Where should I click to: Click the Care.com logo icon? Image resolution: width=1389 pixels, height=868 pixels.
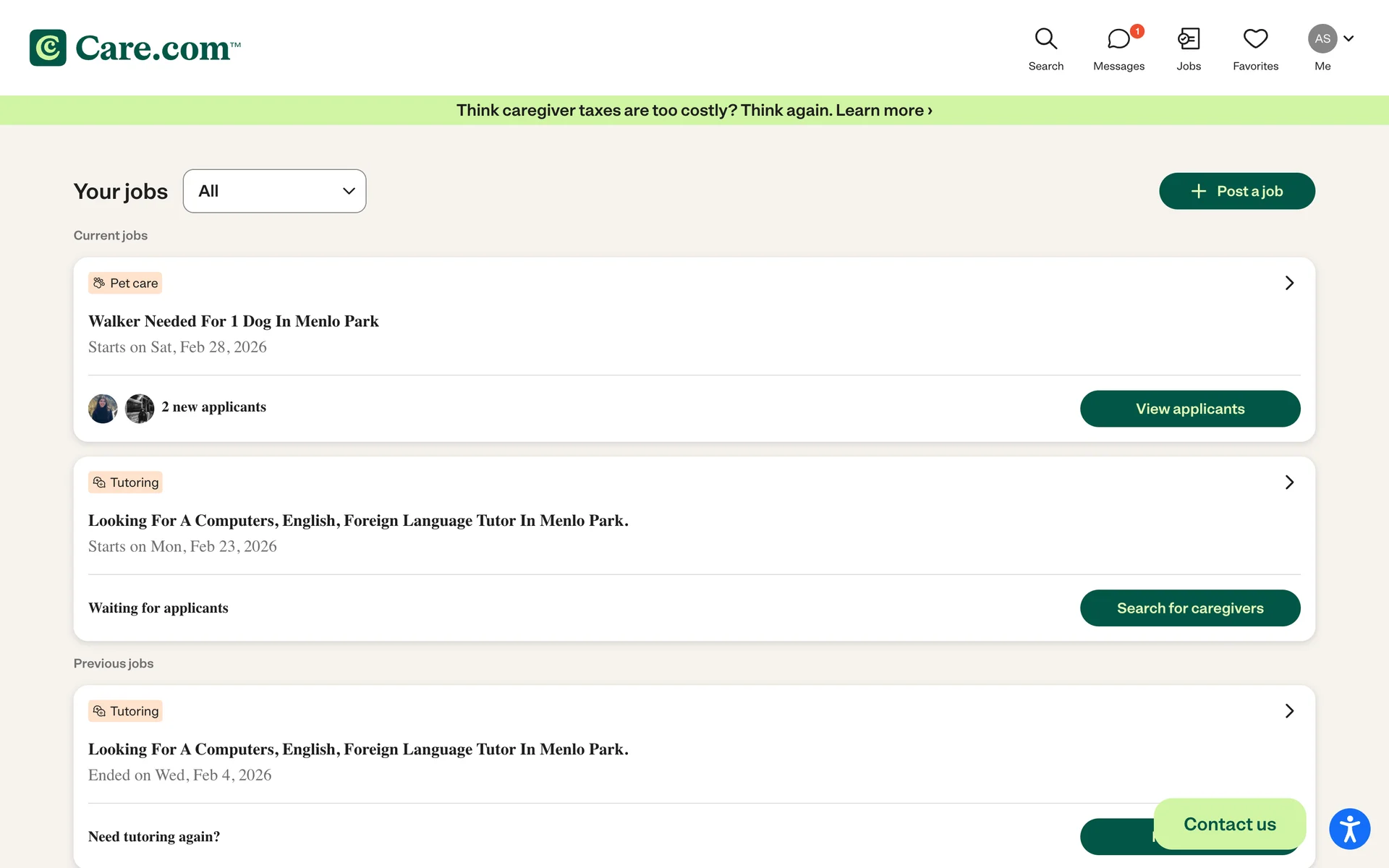coord(48,48)
